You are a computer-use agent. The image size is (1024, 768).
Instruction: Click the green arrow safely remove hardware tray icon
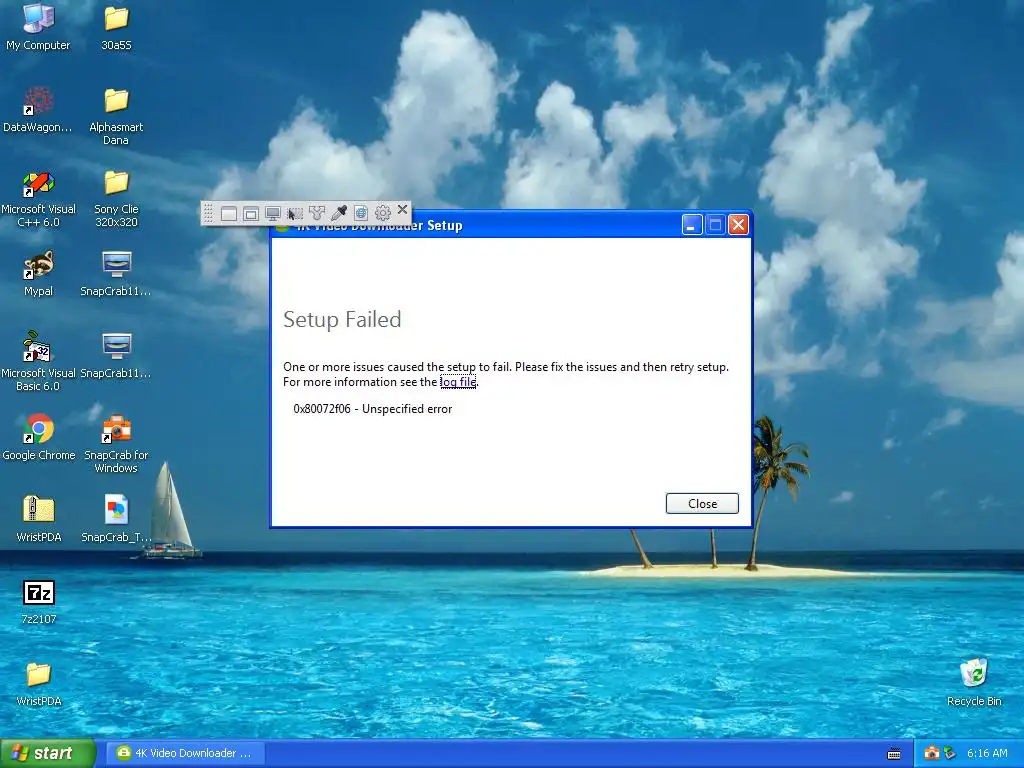950,753
